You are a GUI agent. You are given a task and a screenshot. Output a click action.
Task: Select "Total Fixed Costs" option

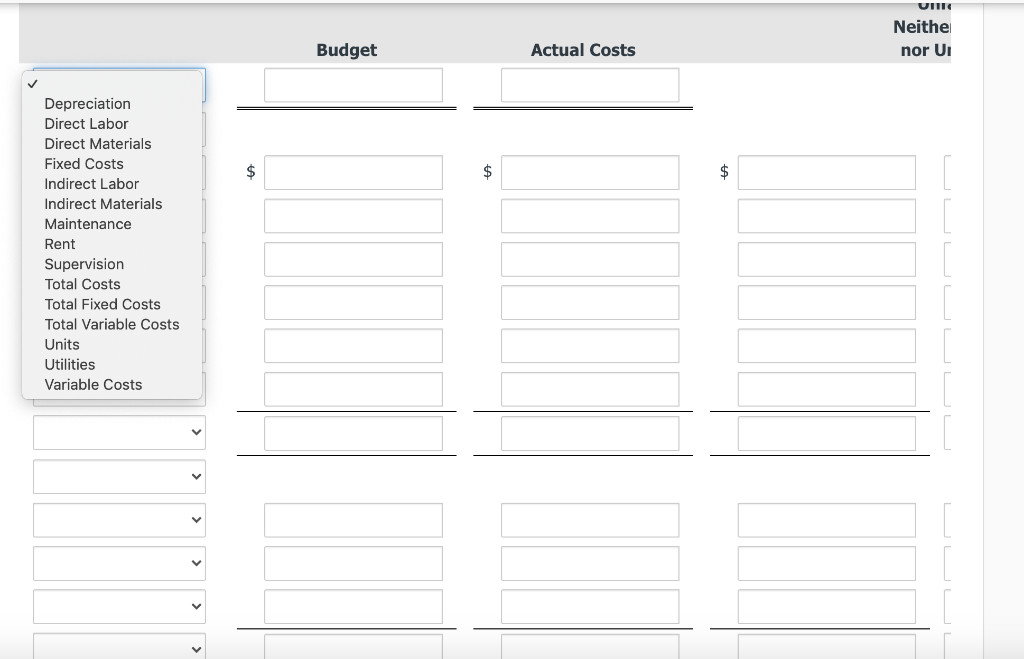pos(102,304)
